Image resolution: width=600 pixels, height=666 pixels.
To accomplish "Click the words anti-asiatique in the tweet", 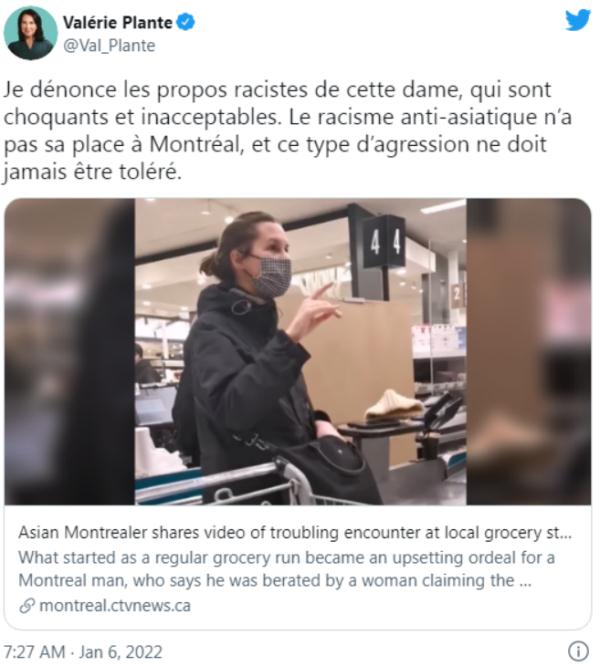I will 468,117.
